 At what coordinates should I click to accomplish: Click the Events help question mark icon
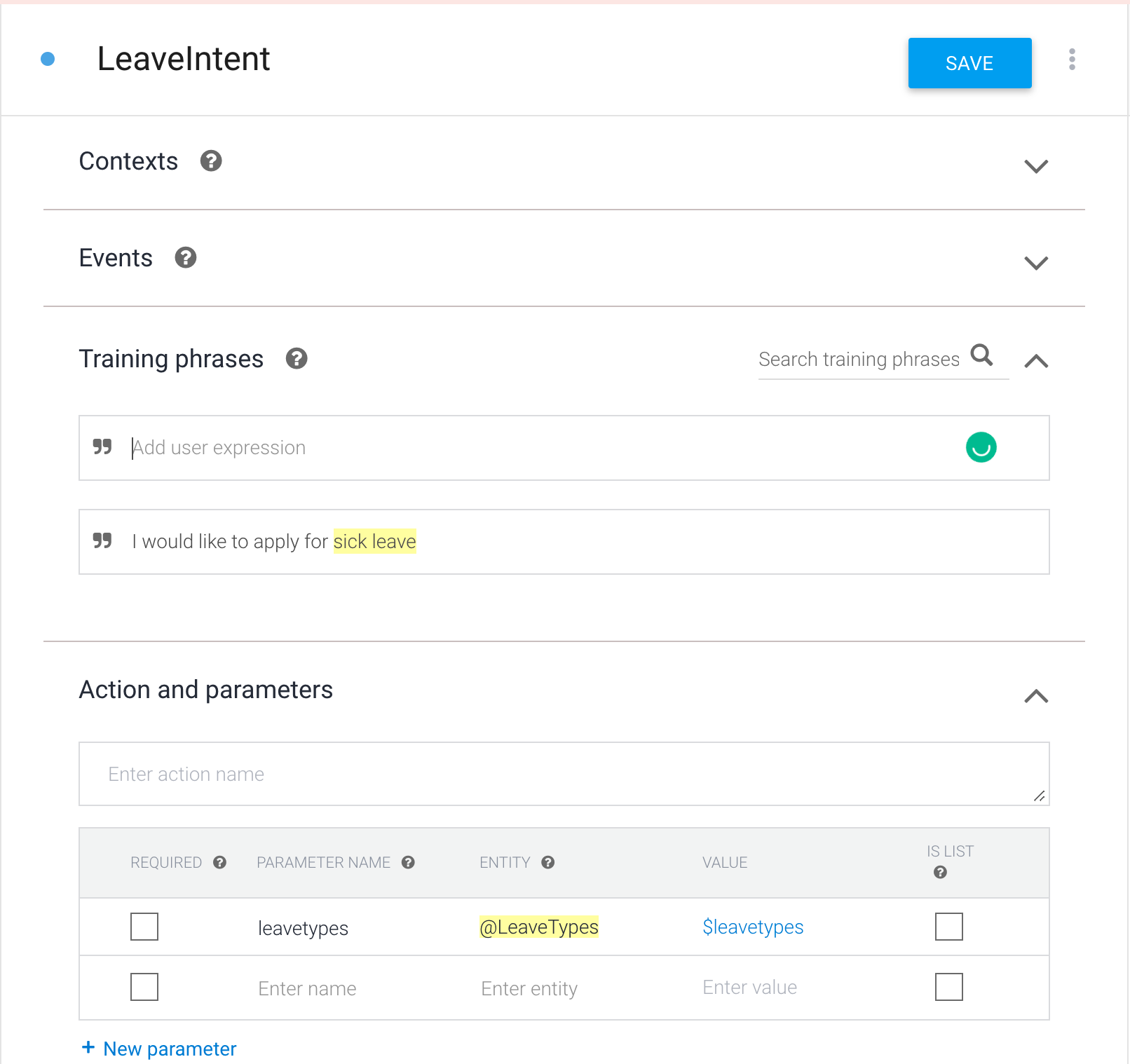pyautogui.click(x=186, y=258)
